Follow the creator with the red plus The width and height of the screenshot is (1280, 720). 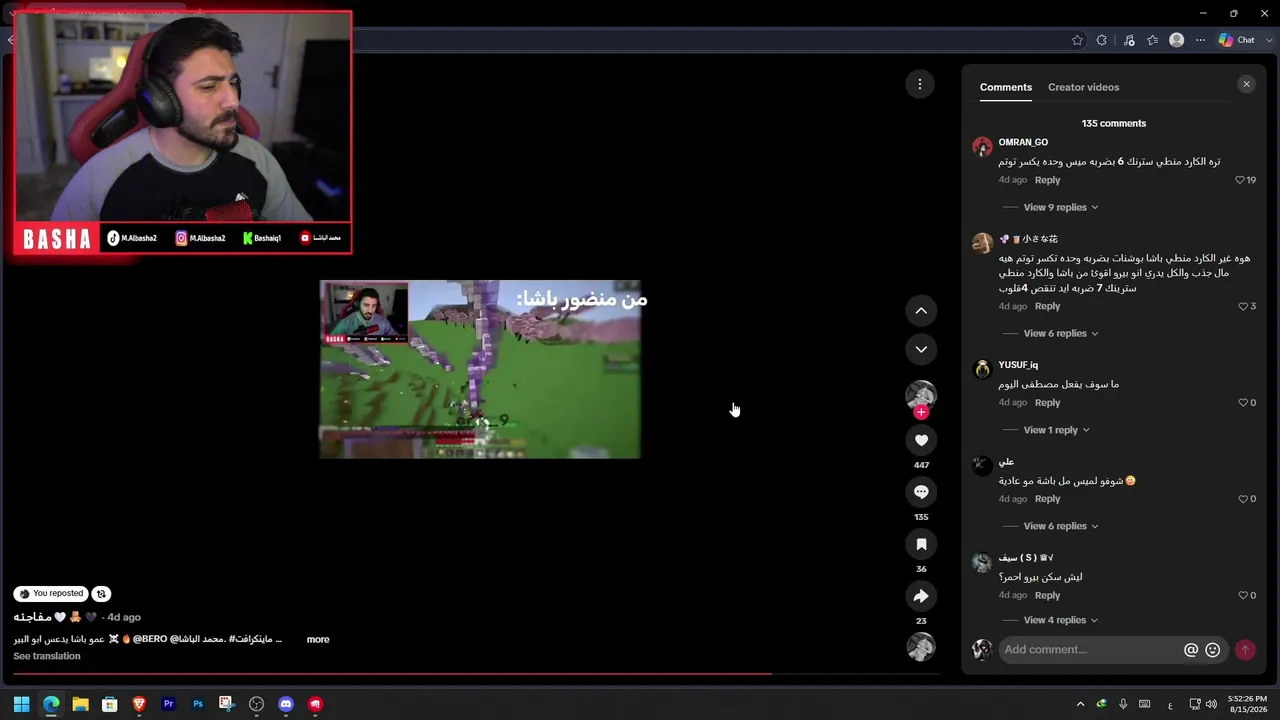click(x=921, y=412)
